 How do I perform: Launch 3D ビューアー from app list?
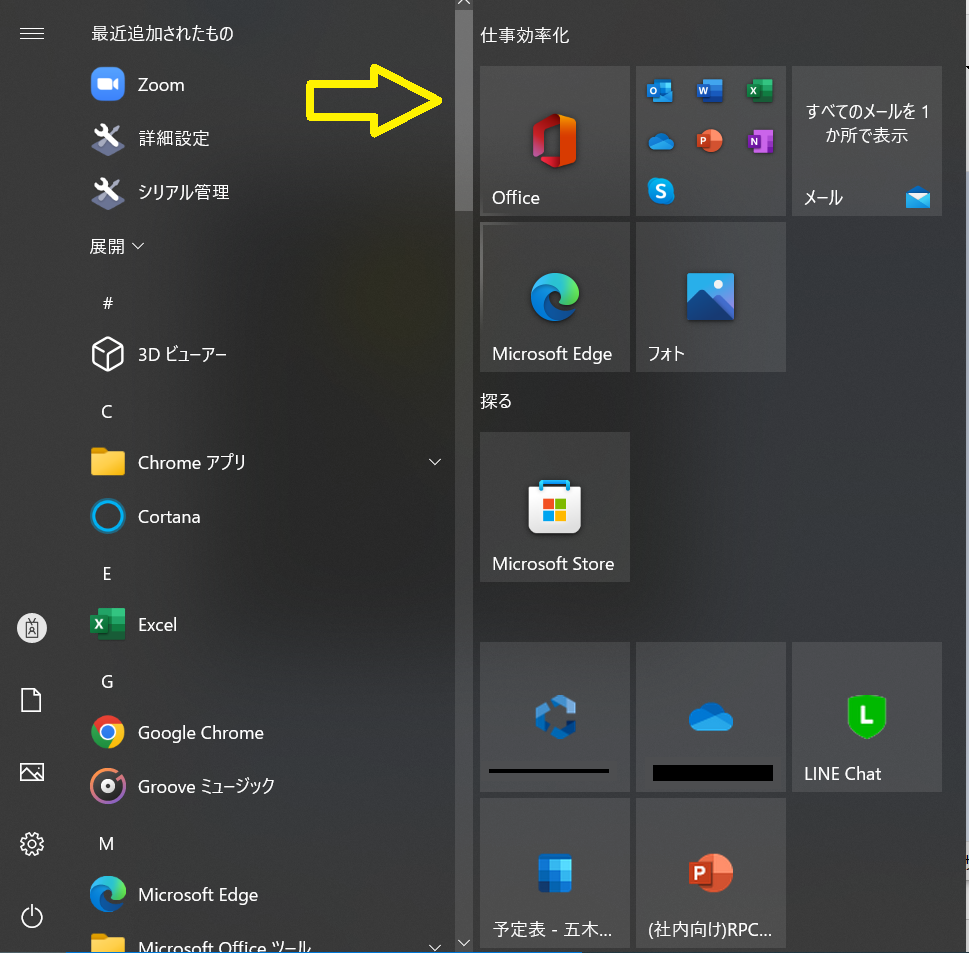(266, 354)
